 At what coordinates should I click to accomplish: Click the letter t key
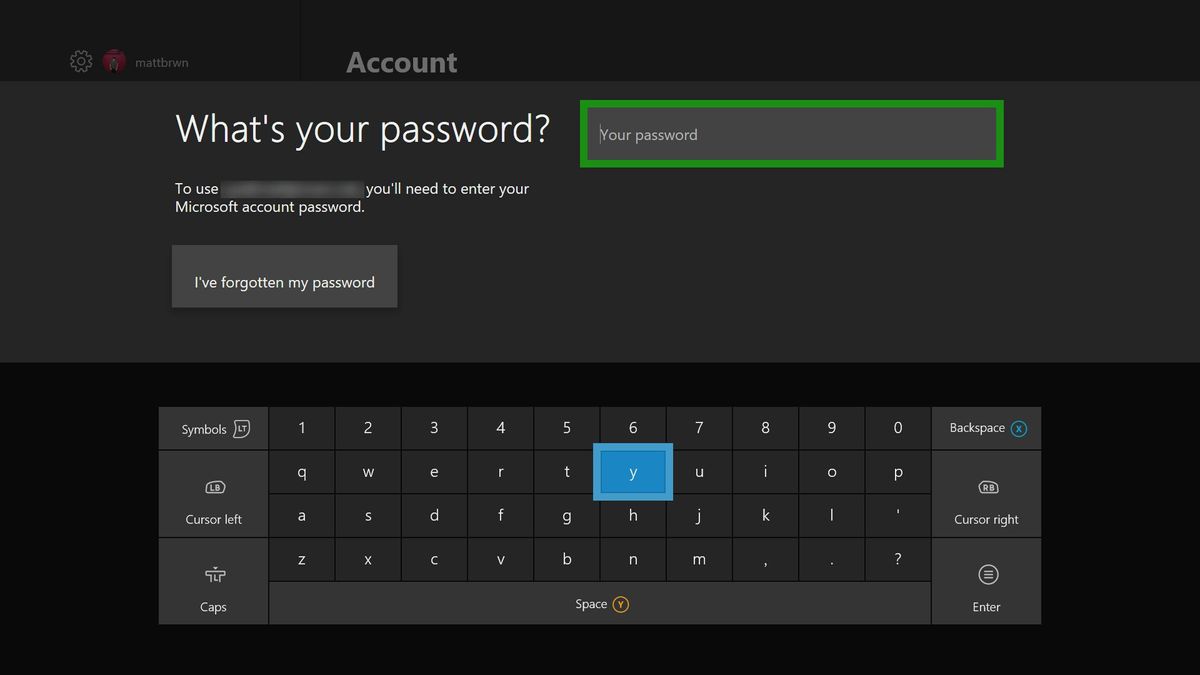[x=567, y=473]
